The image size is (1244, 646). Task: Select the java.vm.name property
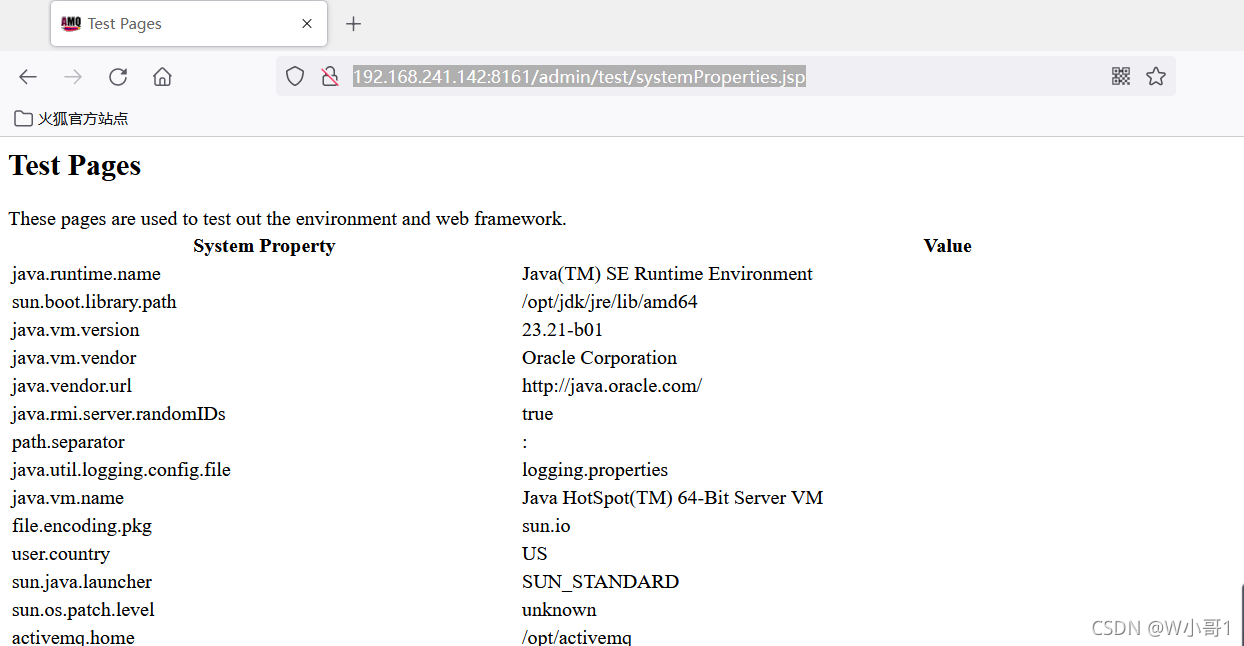coord(68,498)
